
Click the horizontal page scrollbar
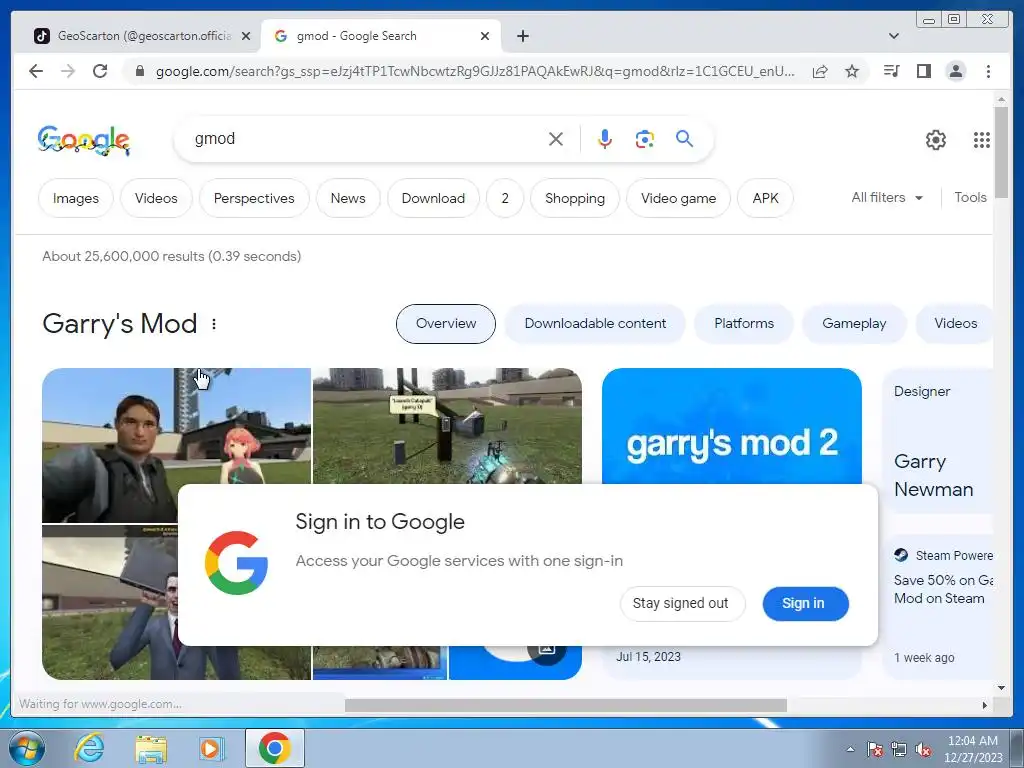[566, 705]
